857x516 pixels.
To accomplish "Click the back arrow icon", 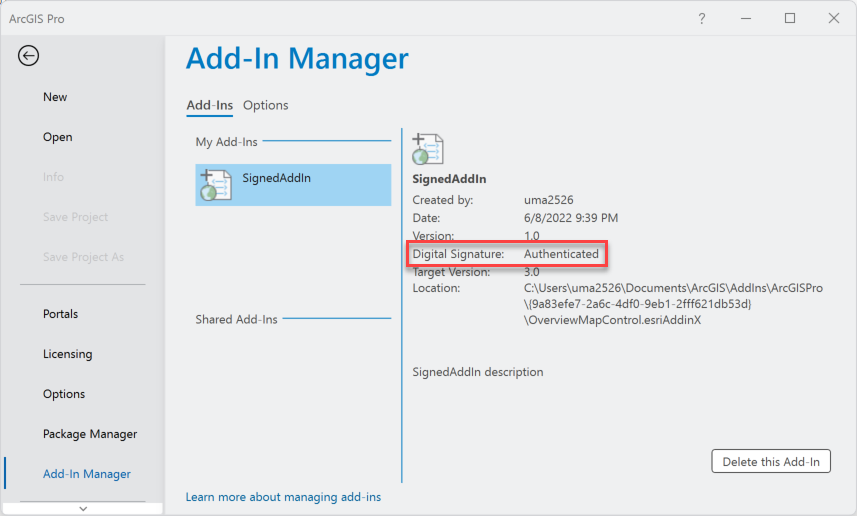I will (x=28, y=55).
